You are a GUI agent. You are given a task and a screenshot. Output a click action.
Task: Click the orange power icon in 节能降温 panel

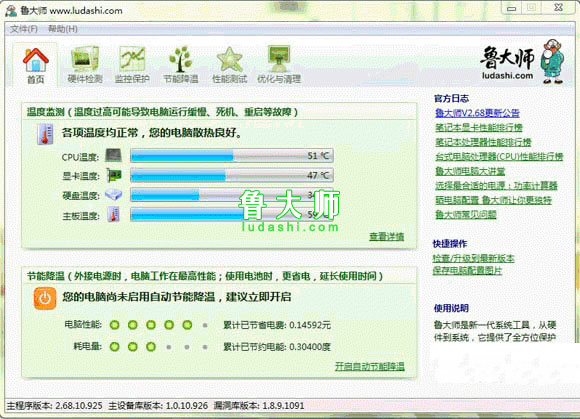(45, 298)
